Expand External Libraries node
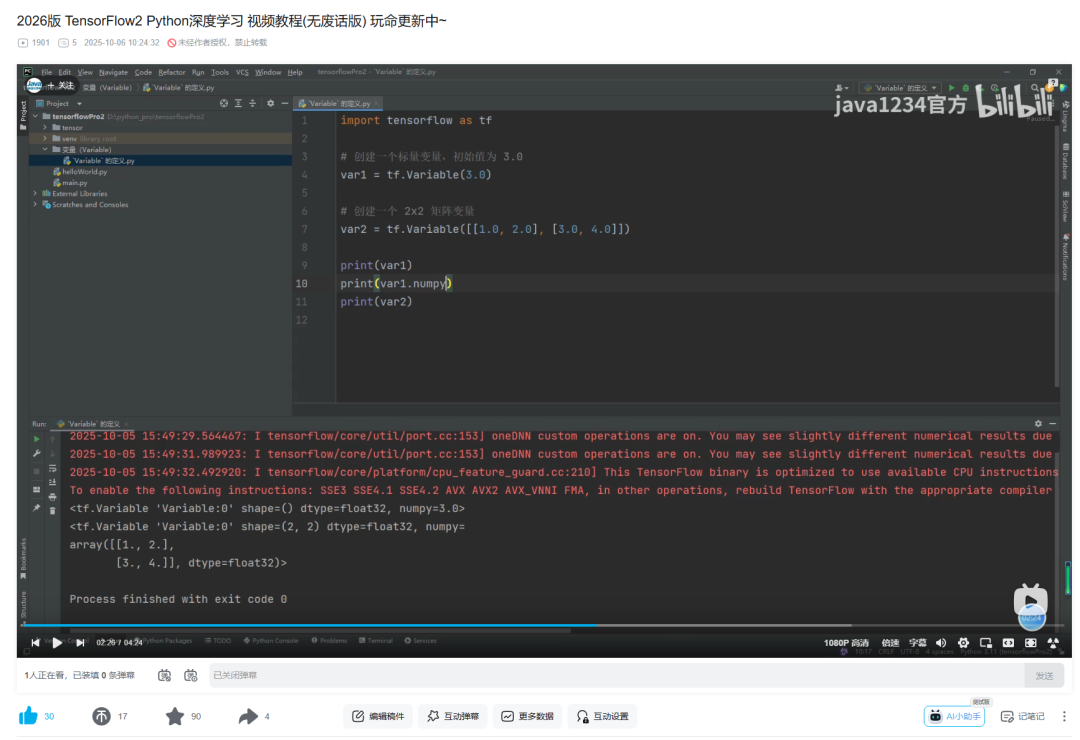 tap(36, 194)
